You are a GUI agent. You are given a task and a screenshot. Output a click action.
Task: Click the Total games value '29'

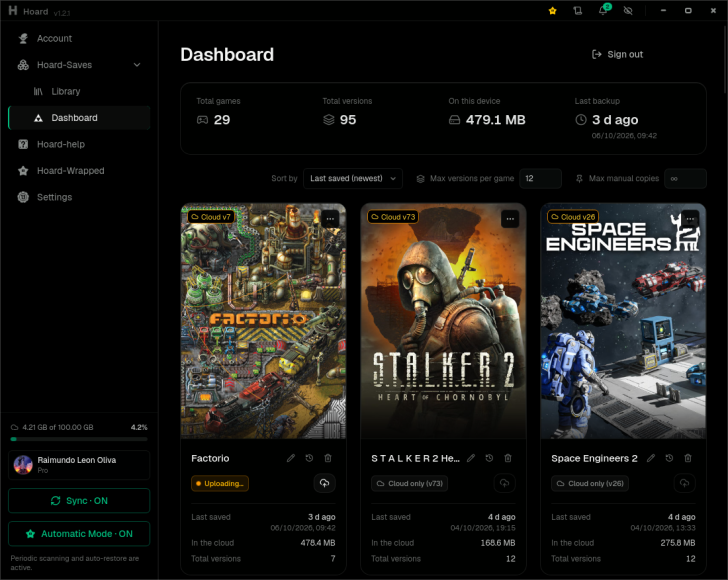(x=222, y=120)
